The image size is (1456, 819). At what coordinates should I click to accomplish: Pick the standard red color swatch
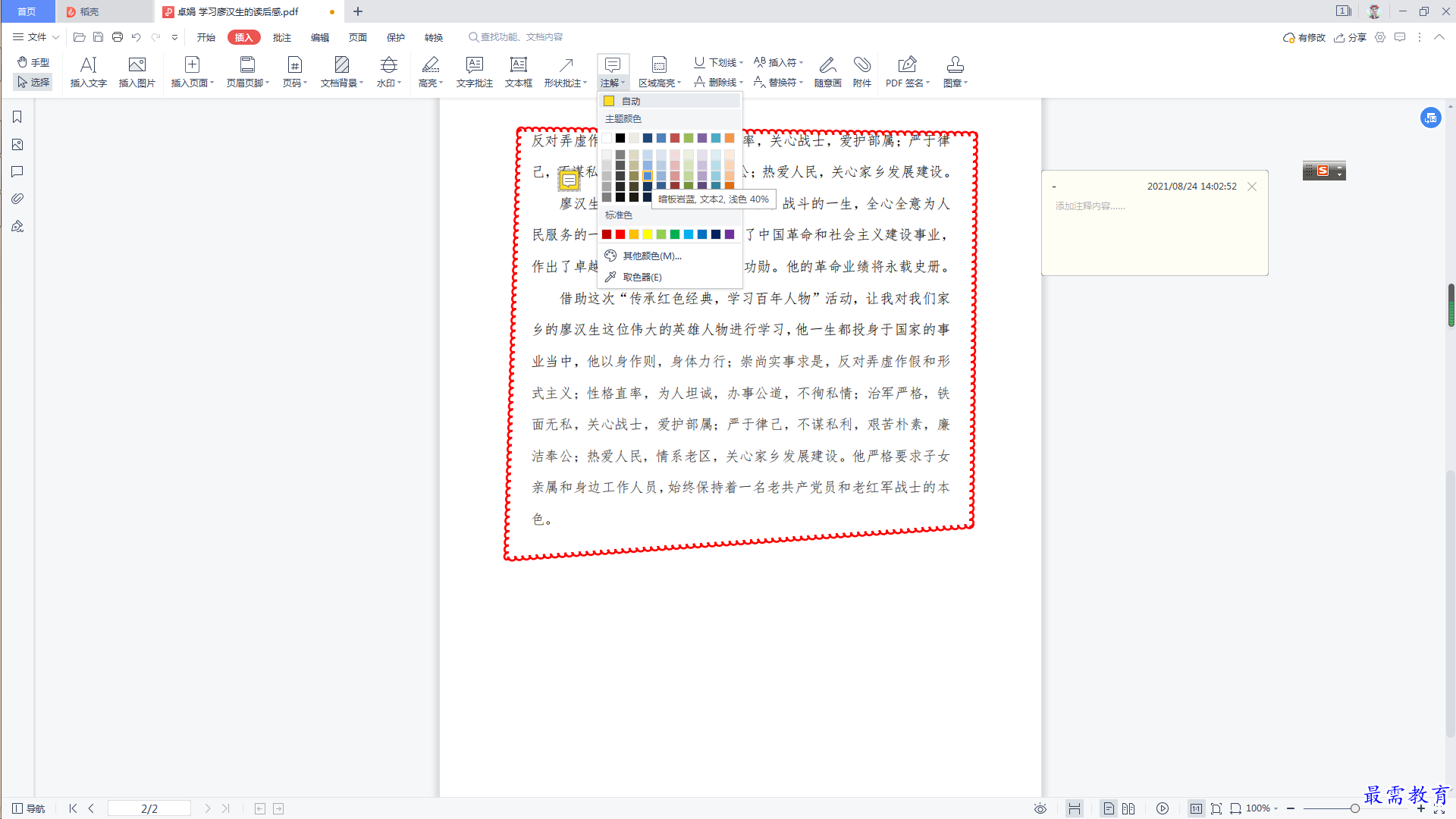pyautogui.click(x=620, y=234)
